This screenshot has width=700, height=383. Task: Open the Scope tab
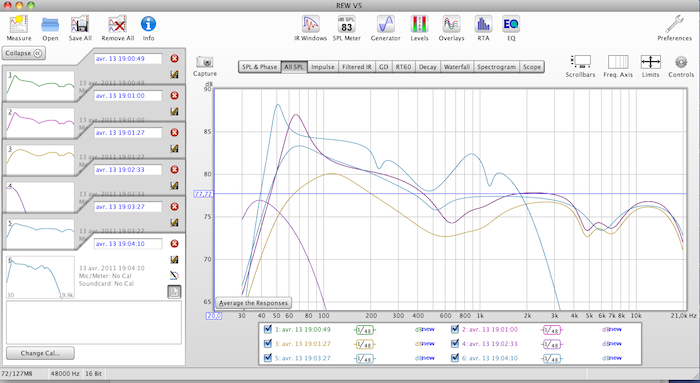532,67
